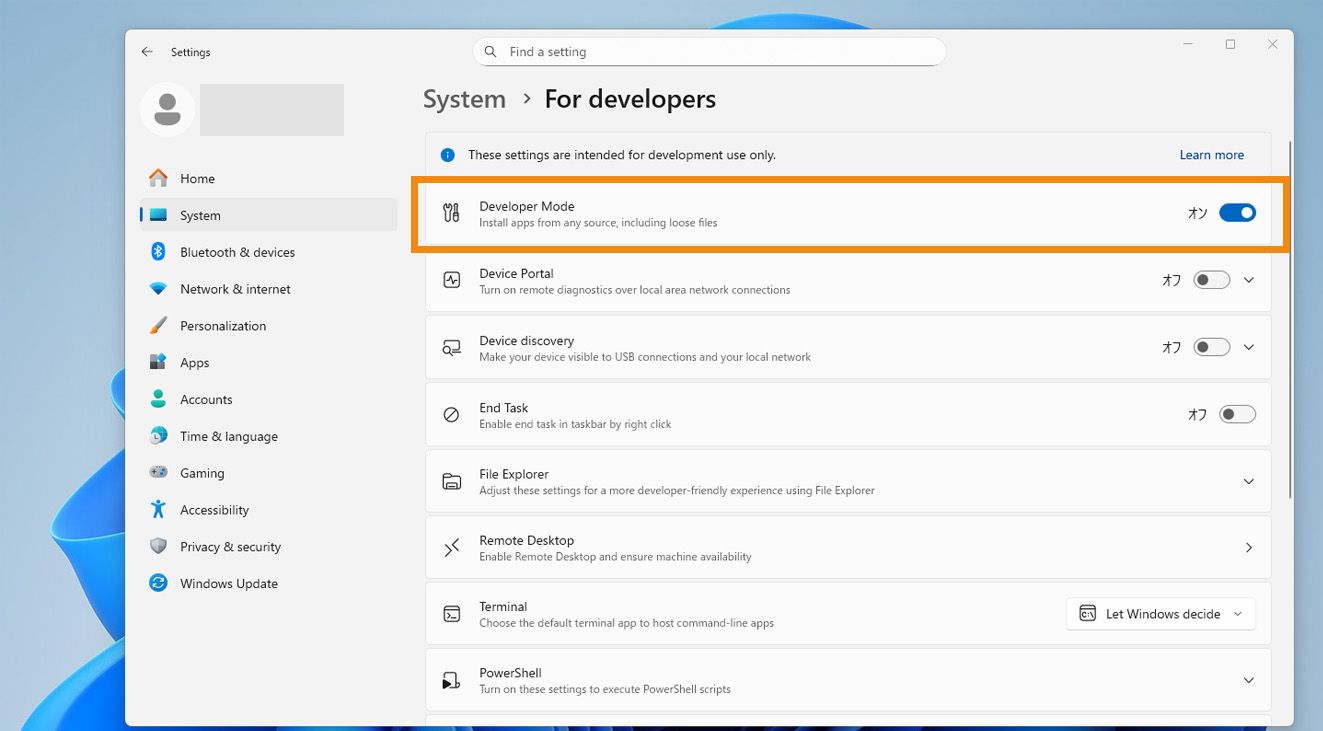Open Network & internet settings

tap(268, 289)
